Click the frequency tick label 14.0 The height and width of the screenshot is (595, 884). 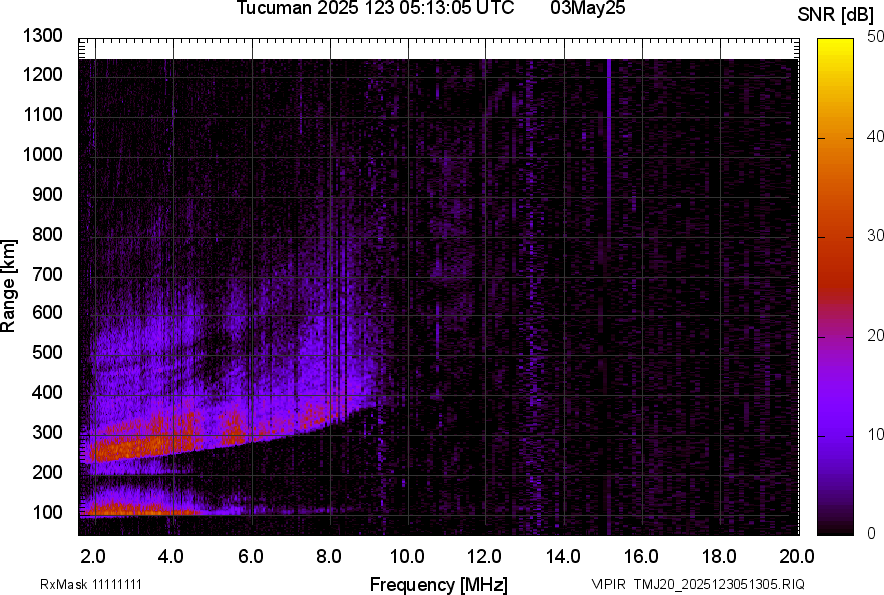pyautogui.click(x=563, y=557)
